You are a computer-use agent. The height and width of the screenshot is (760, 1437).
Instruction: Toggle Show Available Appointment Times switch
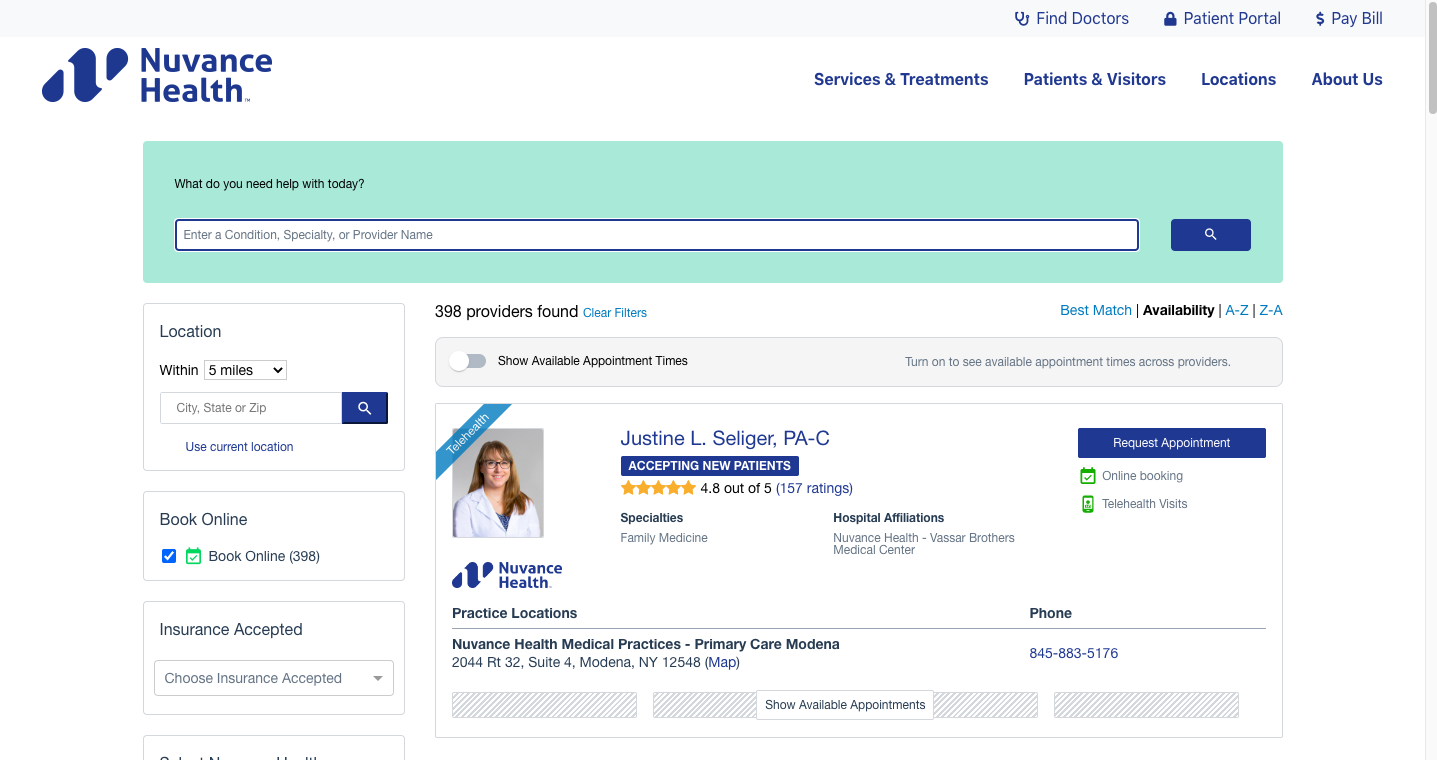click(467, 361)
